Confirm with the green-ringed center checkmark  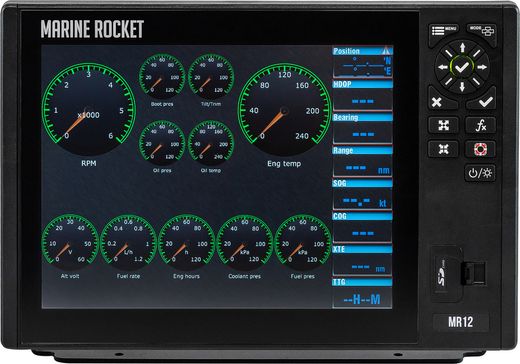tap(462, 67)
